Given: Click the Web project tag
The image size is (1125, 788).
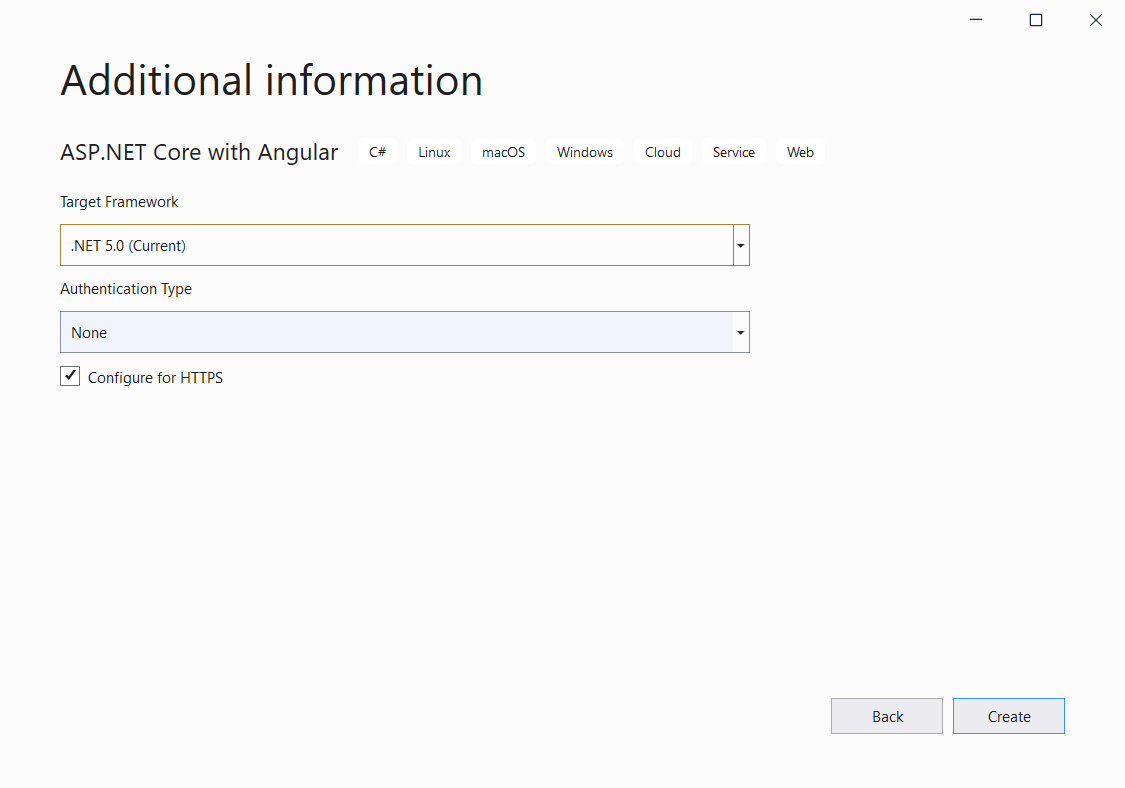Looking at the screenshot, I should click(800, 152).
